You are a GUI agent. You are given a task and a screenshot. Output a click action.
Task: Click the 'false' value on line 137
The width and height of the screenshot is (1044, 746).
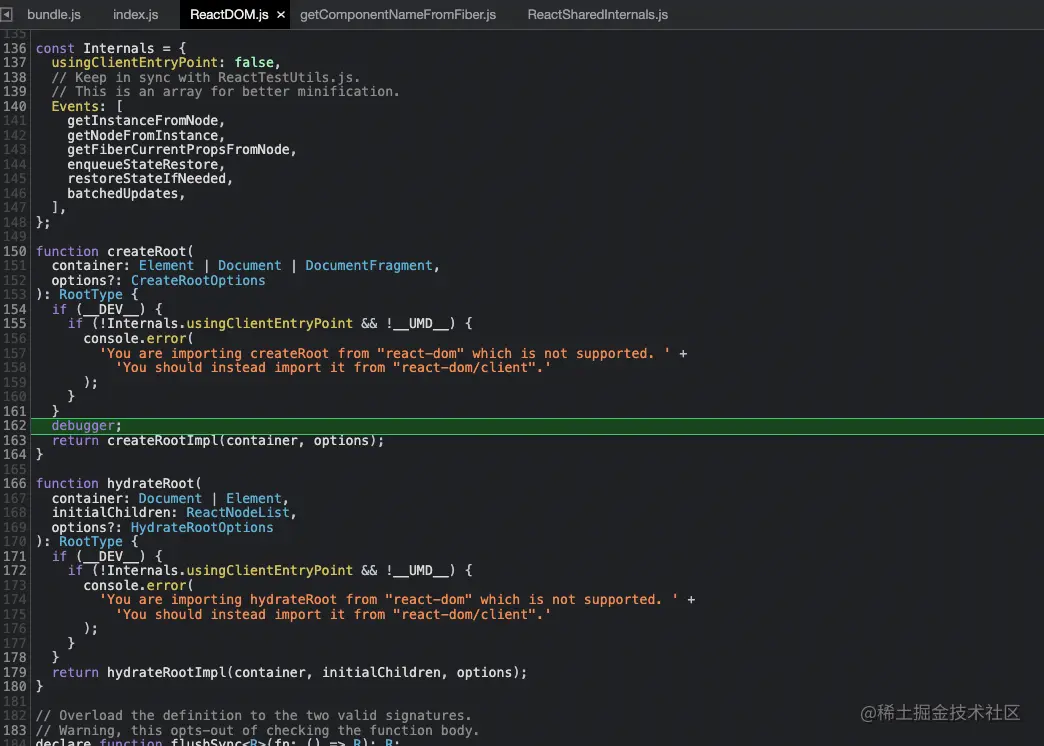(x=254, y=63)
